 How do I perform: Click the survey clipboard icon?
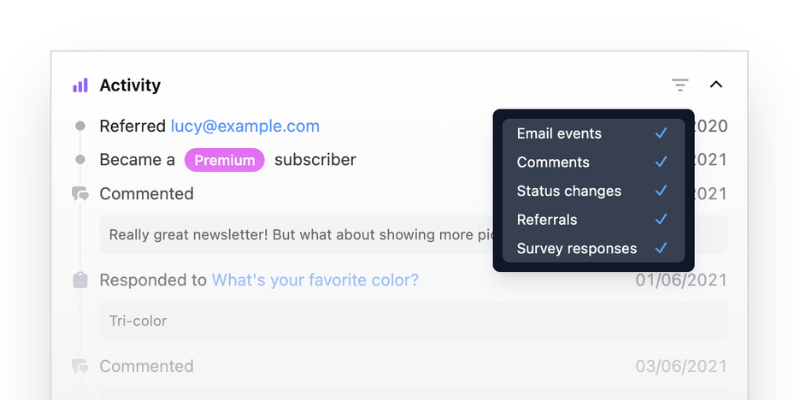80,280
